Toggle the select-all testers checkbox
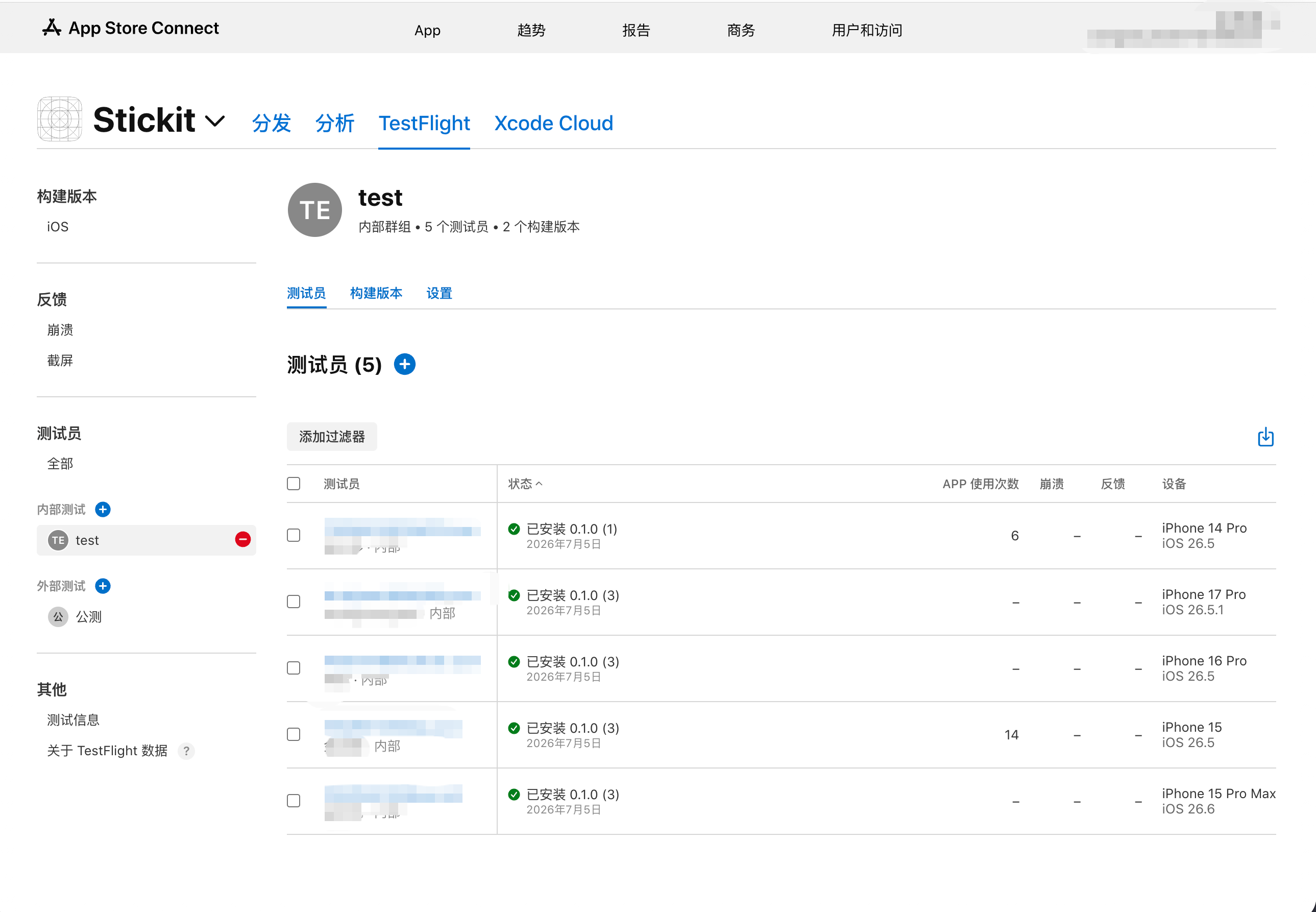This screenshot has width=1316, height=912. (x=294, y=484)
